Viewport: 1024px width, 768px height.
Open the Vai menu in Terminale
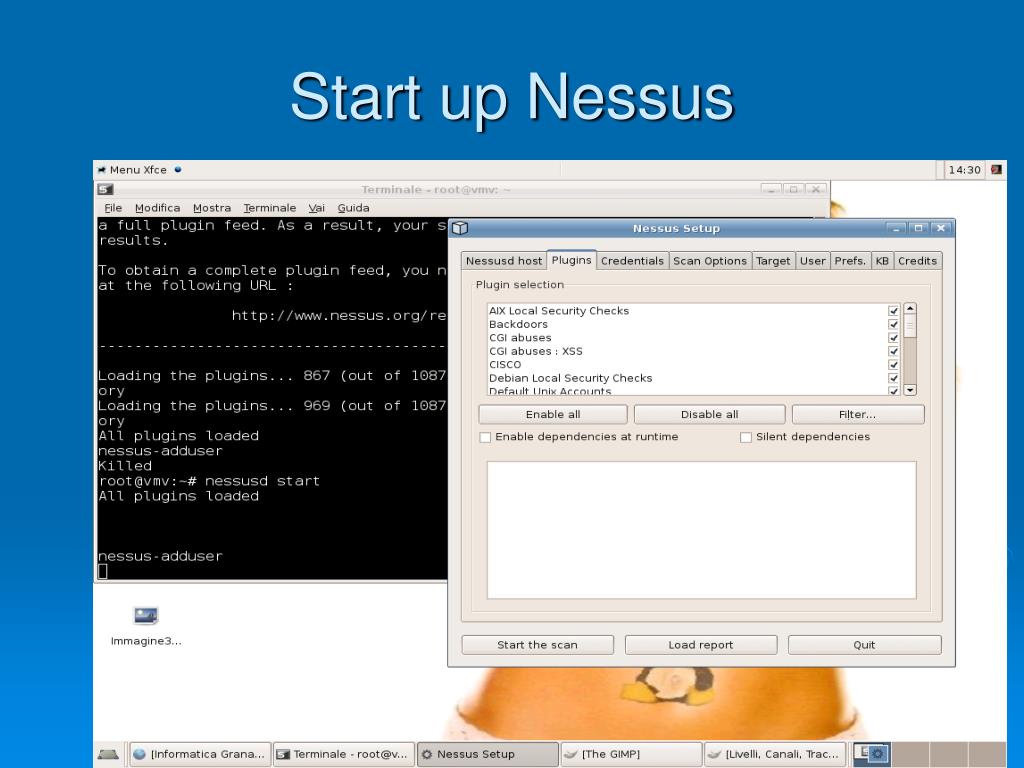coord(317,208)
